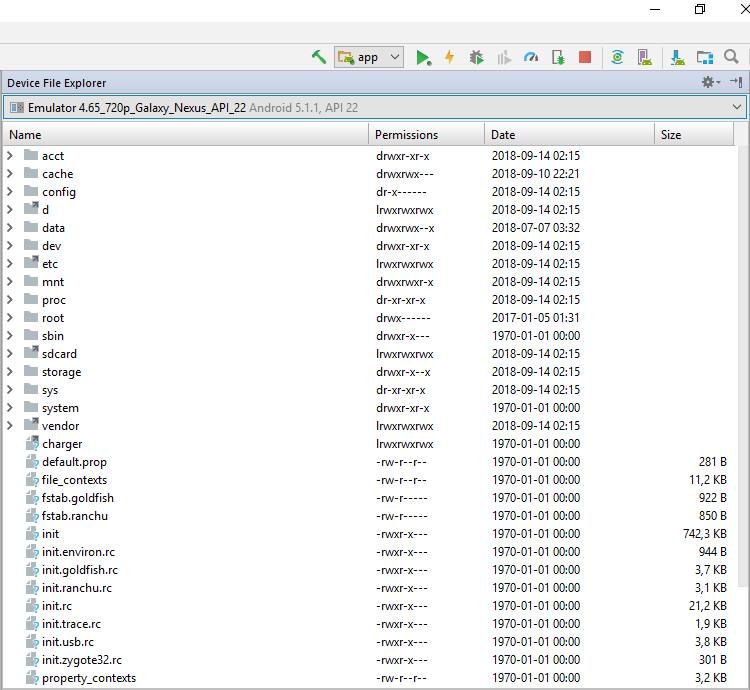Open SDK Manager download icon
The image size is (750, 690).
[x=678, y=57]
